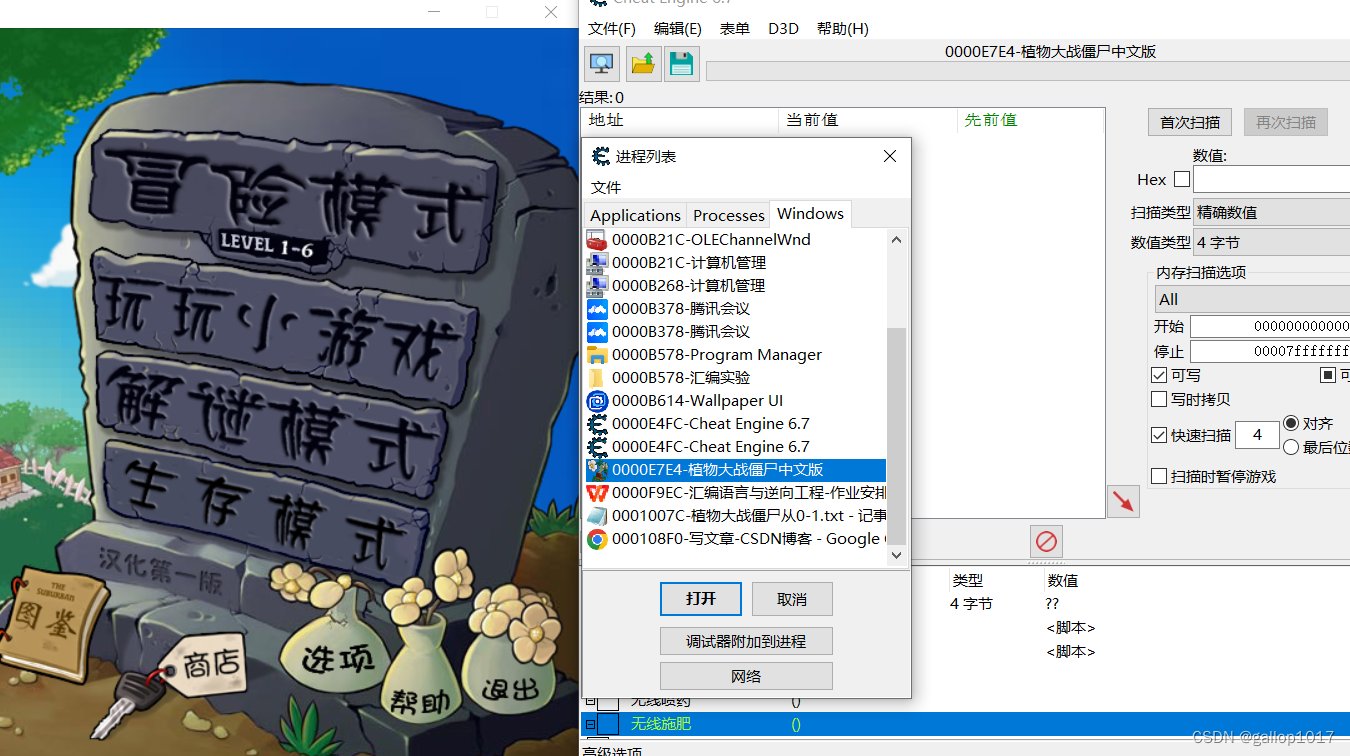Viewport: 1350px width, 756px height.
Task: Toggle the 快速扫描 fast scan checkbox
Action: pos(1159,435)
